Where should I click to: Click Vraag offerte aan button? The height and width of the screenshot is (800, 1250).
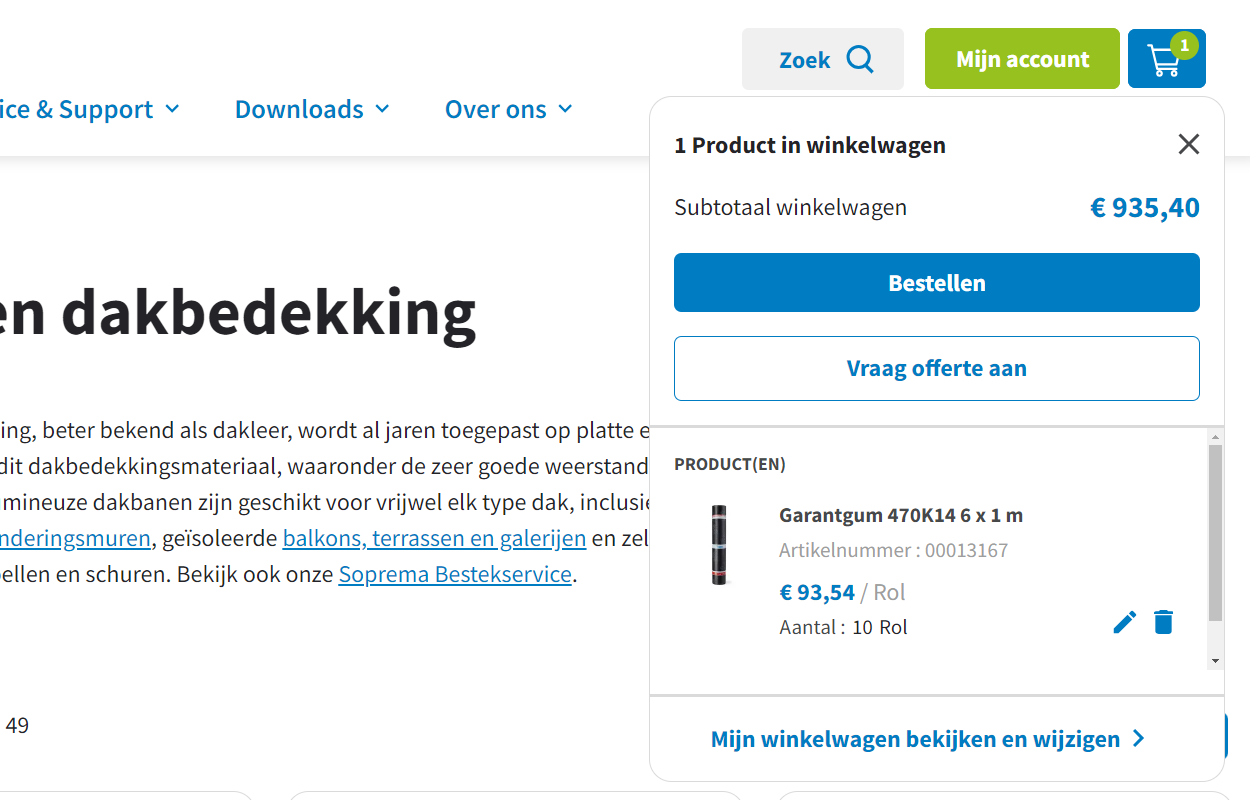tap(937, 368)
